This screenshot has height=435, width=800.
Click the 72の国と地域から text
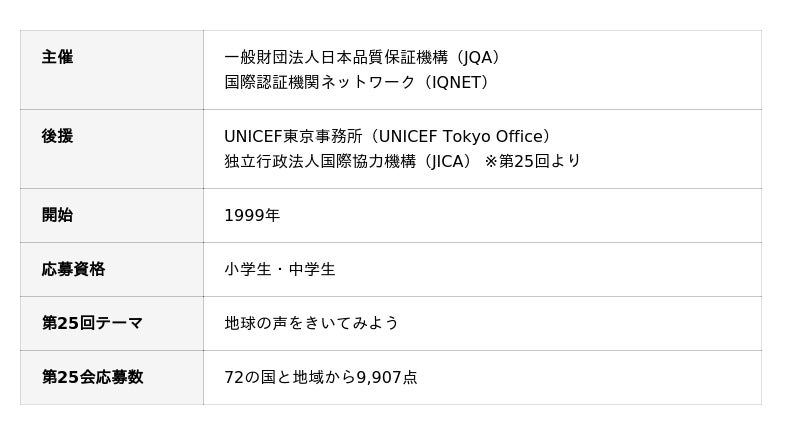click(290, 378)
